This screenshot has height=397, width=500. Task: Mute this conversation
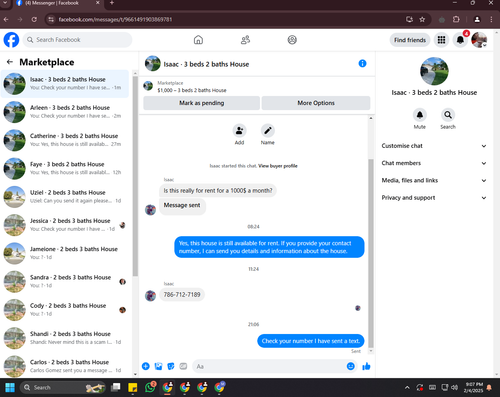tap(420, 115)
